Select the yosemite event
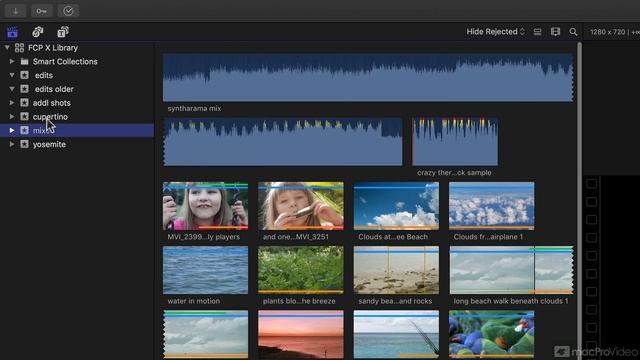This screenshot has height=360, width=640. (x=77, y=144)
